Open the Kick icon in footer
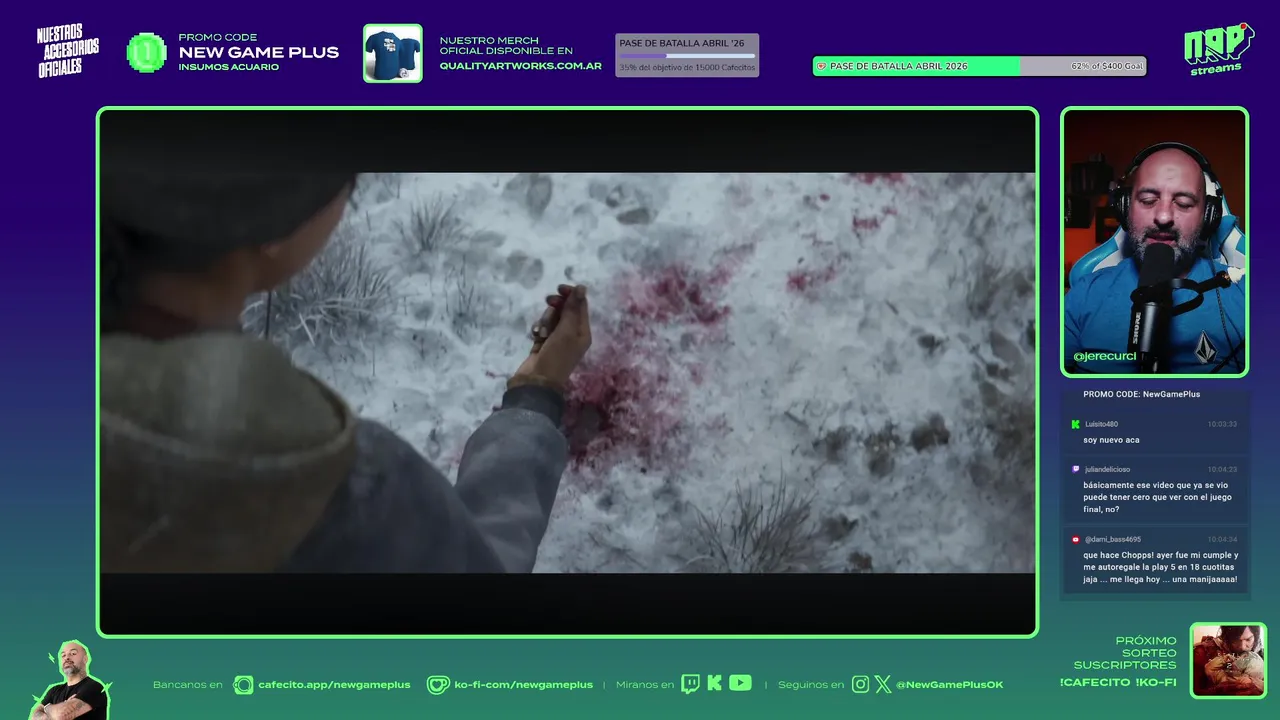Screen dimensions: 1280x720 (x=714, y=684)
